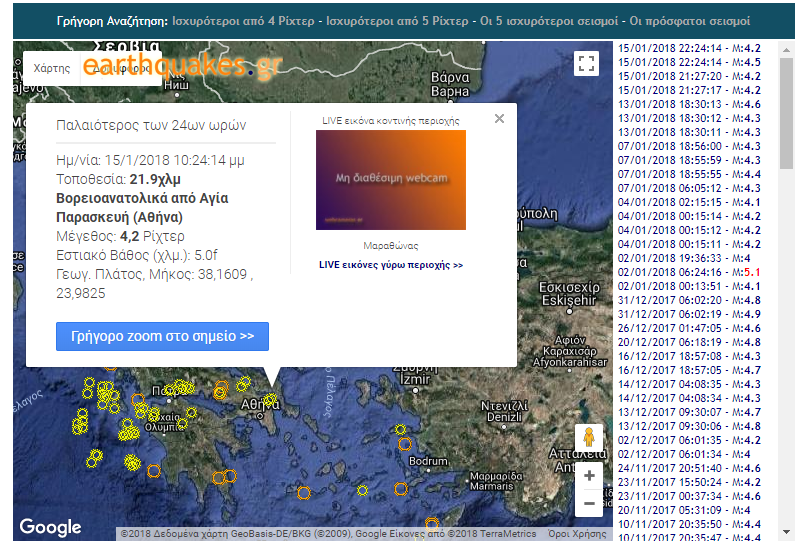809x549 pixels.
Task: Select quake 26/12/2017 01:47:05 M:4.6
Action: click(x=689, y=328)
